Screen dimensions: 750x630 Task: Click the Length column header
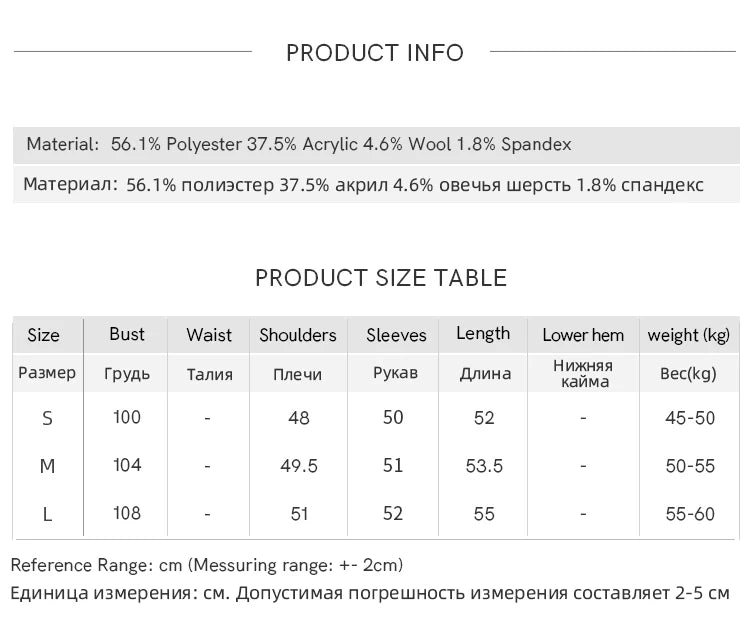[x=483, y=334]
